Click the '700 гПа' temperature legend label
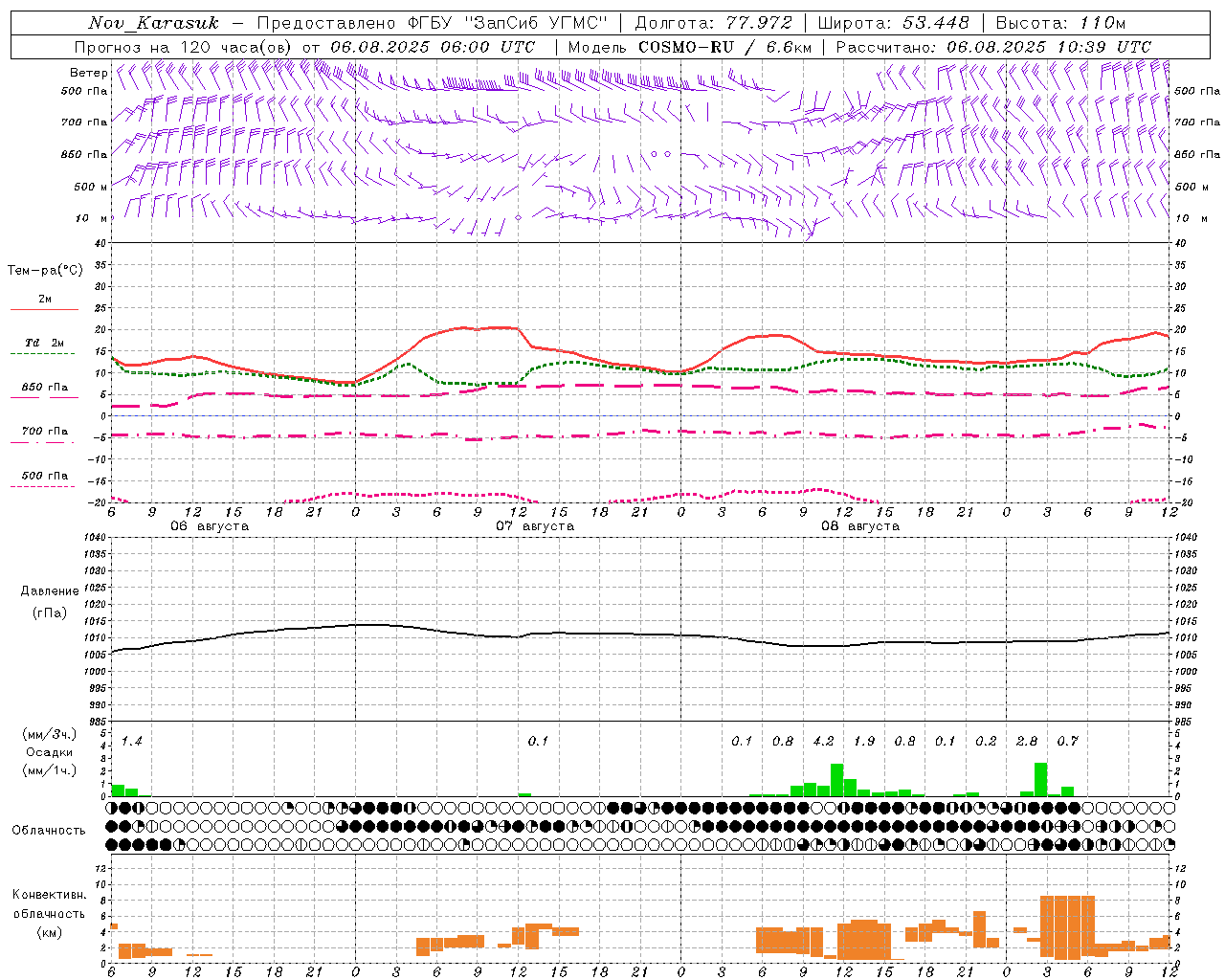The image size is (1225, 980). pos(45,431)
